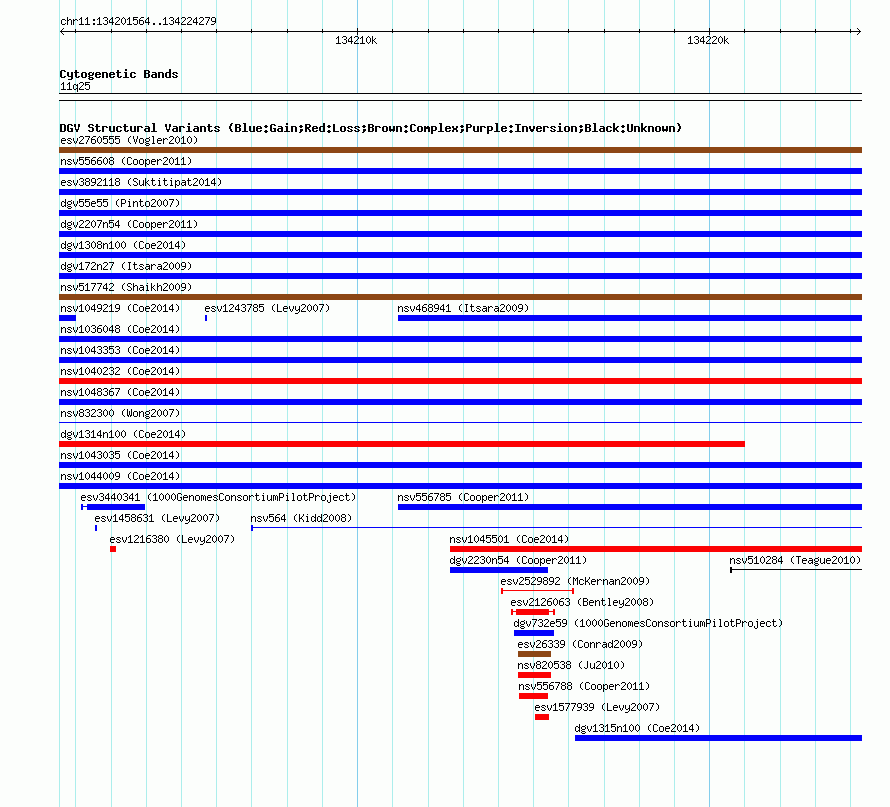The width and height of the screenshot is (890, 807).
Task: Click the chr11:134201564..134224279 coordinate text
Action: click(x=138, y=21)
